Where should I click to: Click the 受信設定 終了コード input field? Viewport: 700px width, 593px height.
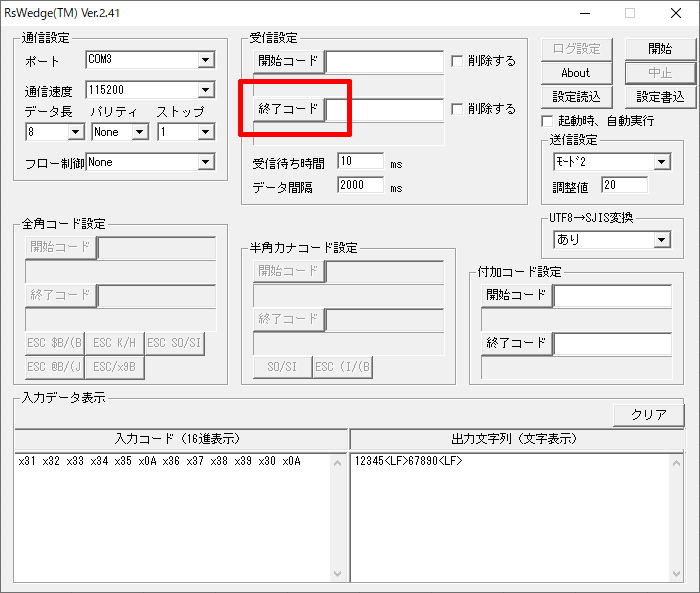point(385,109)
